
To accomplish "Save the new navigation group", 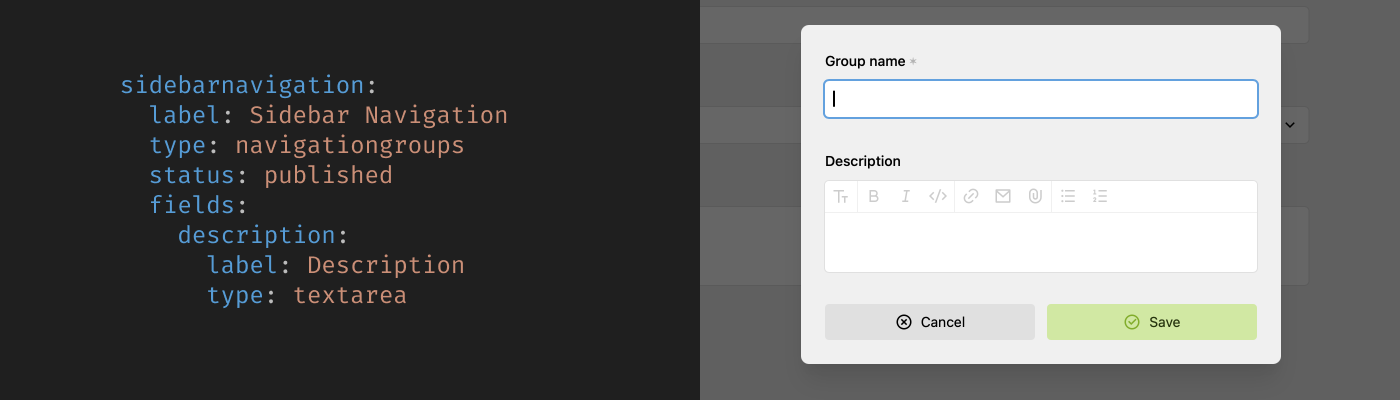I will point(1151,322).
